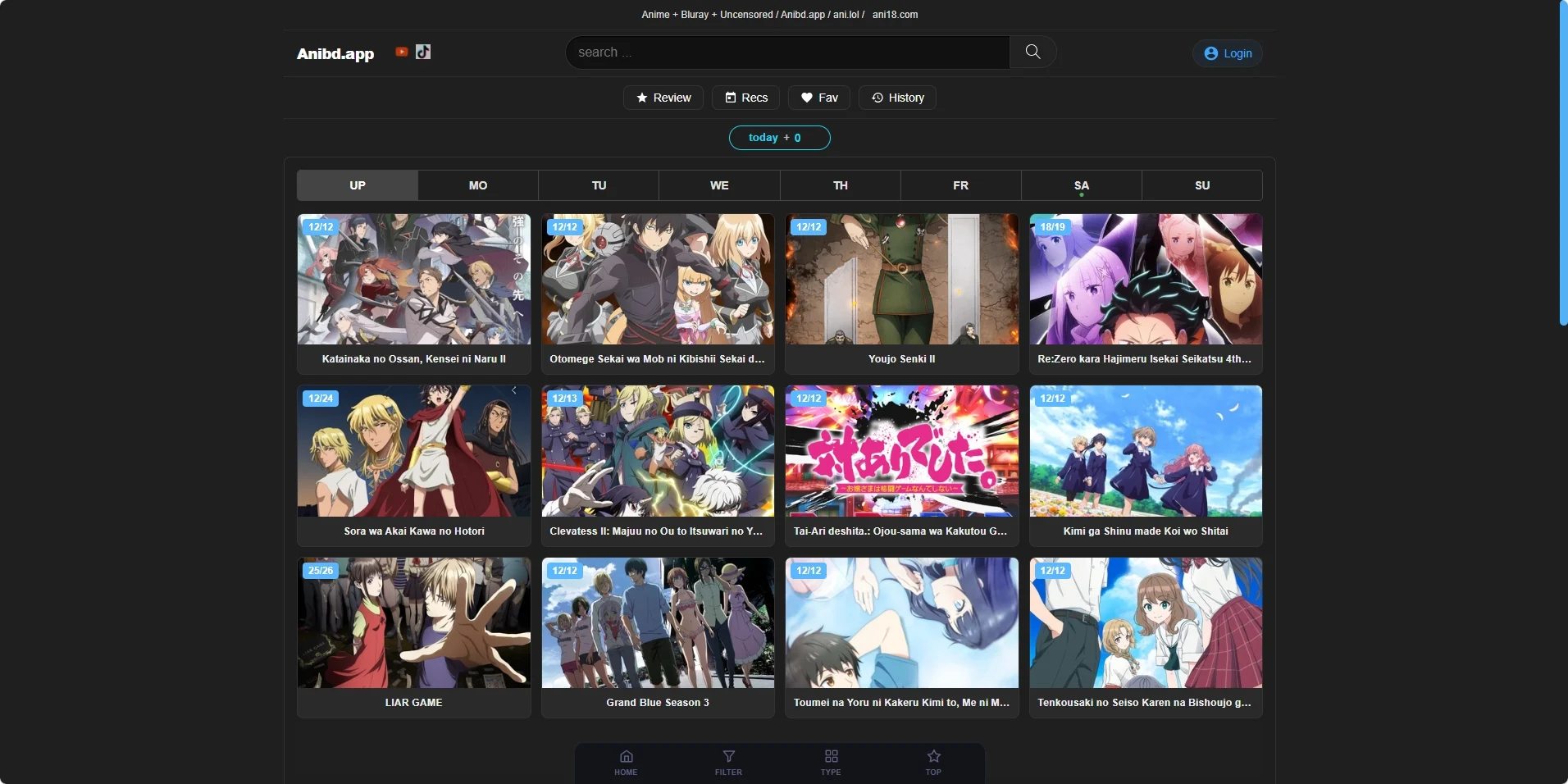This screenshot has height=784, width=1568.
Task: Click the Toumei na Yoru ni Kakeru title
Action: [902, 703]
